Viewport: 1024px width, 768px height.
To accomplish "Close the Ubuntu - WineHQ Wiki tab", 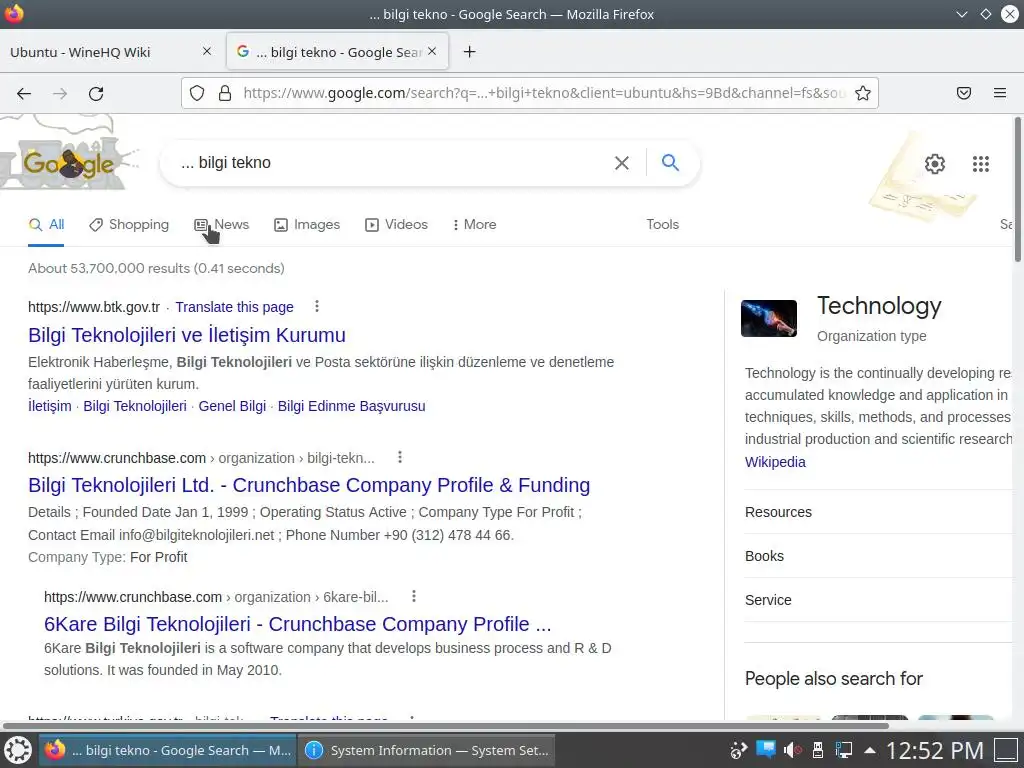I will [x=207, y=51].
